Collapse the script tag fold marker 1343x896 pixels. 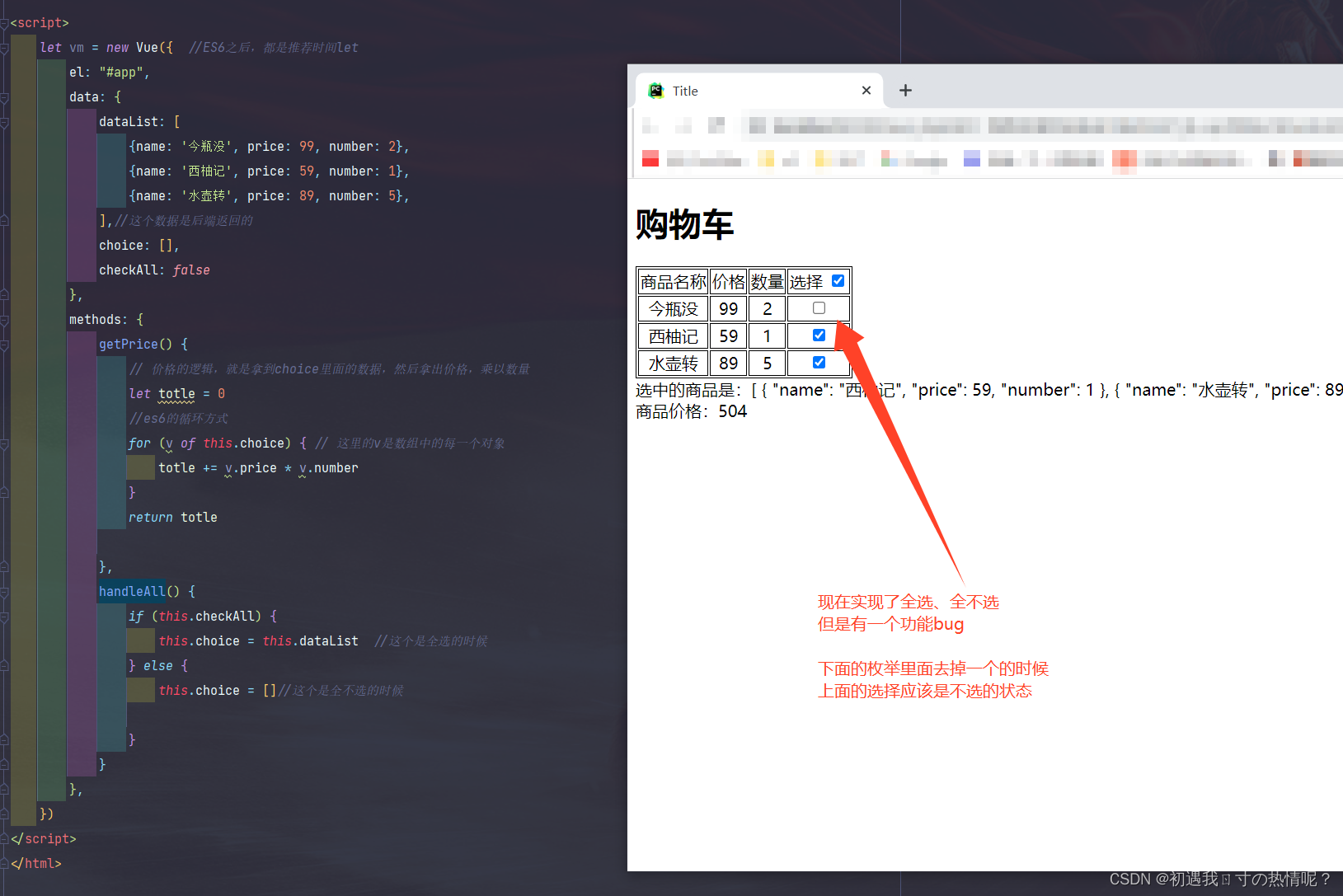click(5, 23)
